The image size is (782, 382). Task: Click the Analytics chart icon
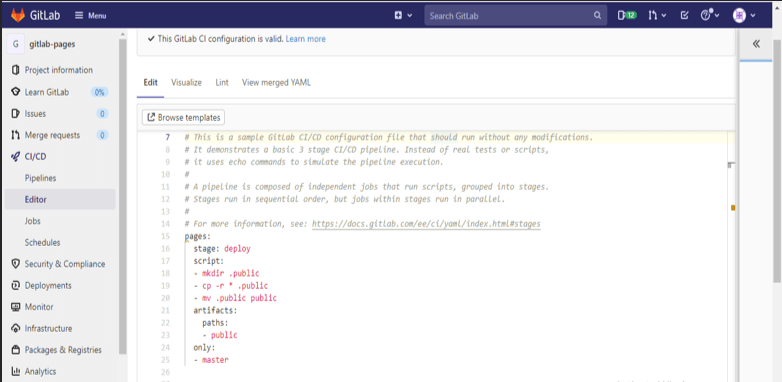point(15,371)
